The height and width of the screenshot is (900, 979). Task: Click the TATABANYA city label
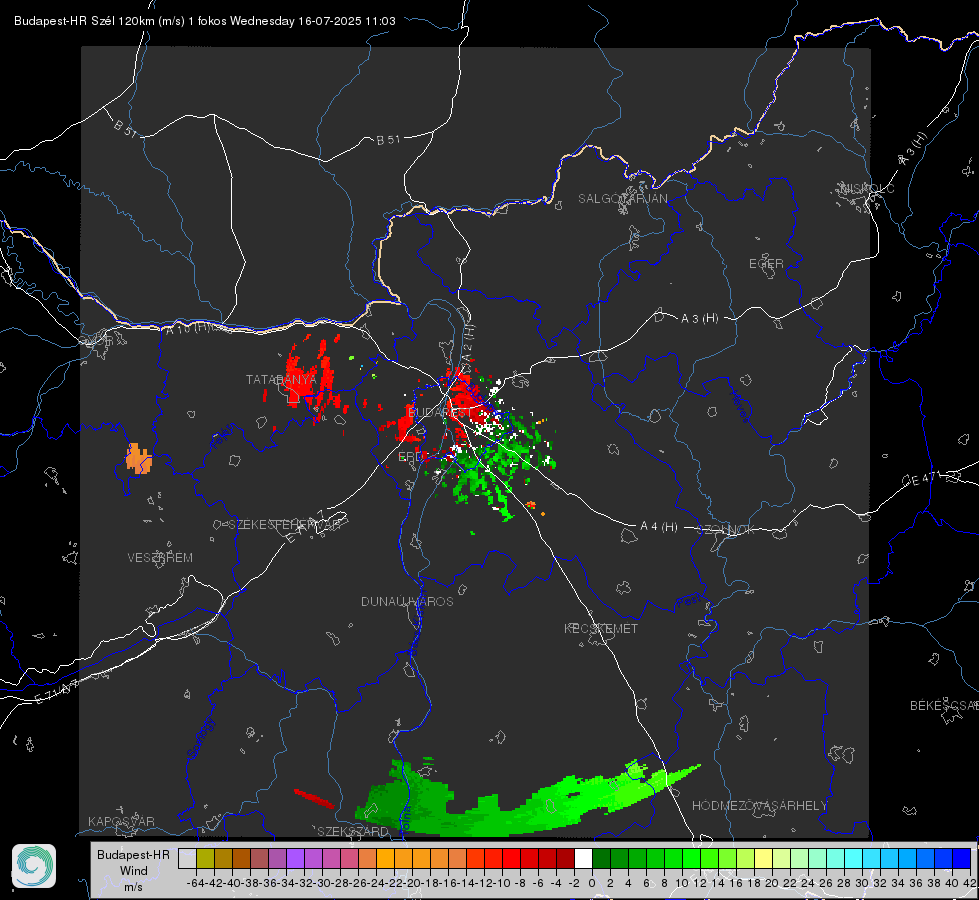click(281, 379)
